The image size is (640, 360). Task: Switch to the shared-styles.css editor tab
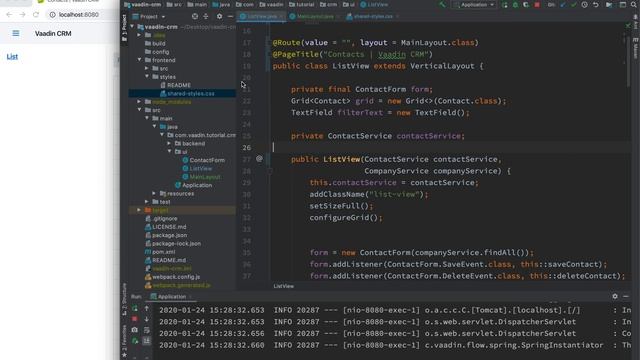pos(372,17)
